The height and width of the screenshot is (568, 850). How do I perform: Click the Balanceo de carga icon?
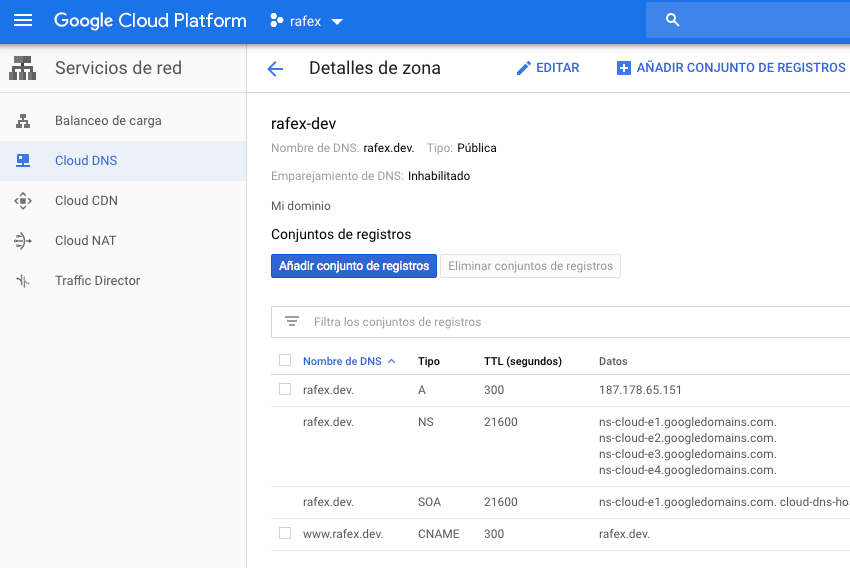(23, 121)
